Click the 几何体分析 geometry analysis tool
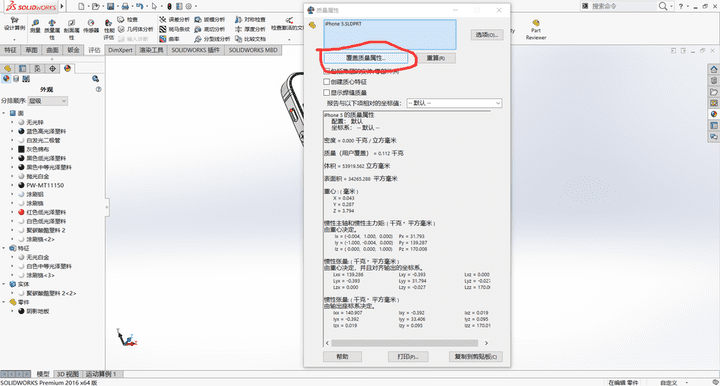Image resolution: width=720 pixels, height=386 pixels. 135,29
